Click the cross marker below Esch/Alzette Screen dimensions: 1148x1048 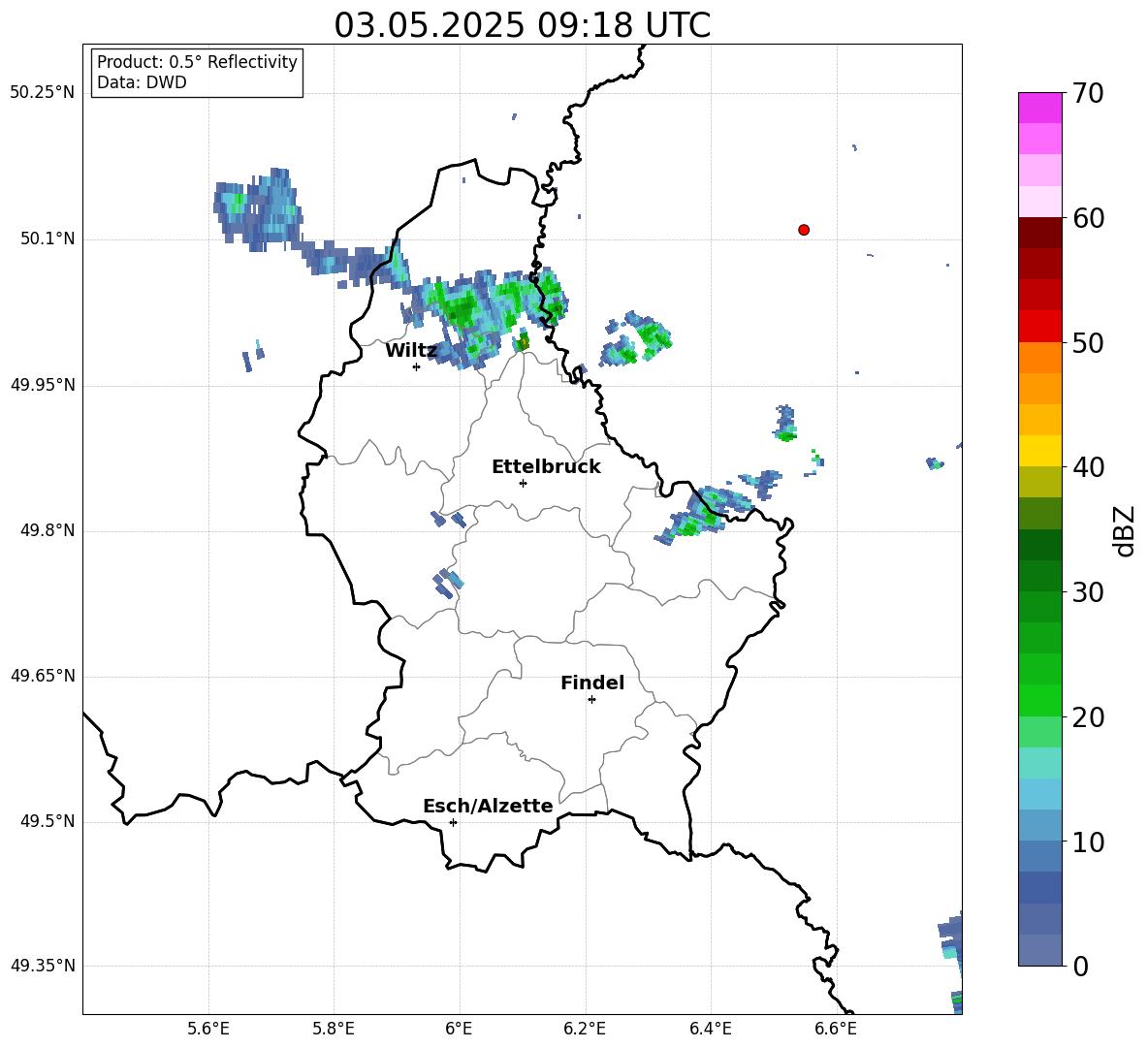(453, 822)
